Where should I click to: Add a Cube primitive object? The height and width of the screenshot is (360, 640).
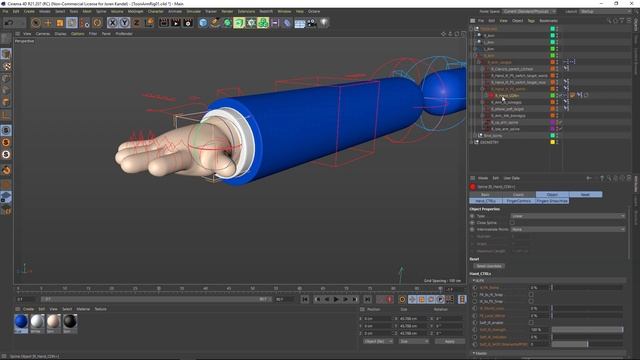click(203, 23)
